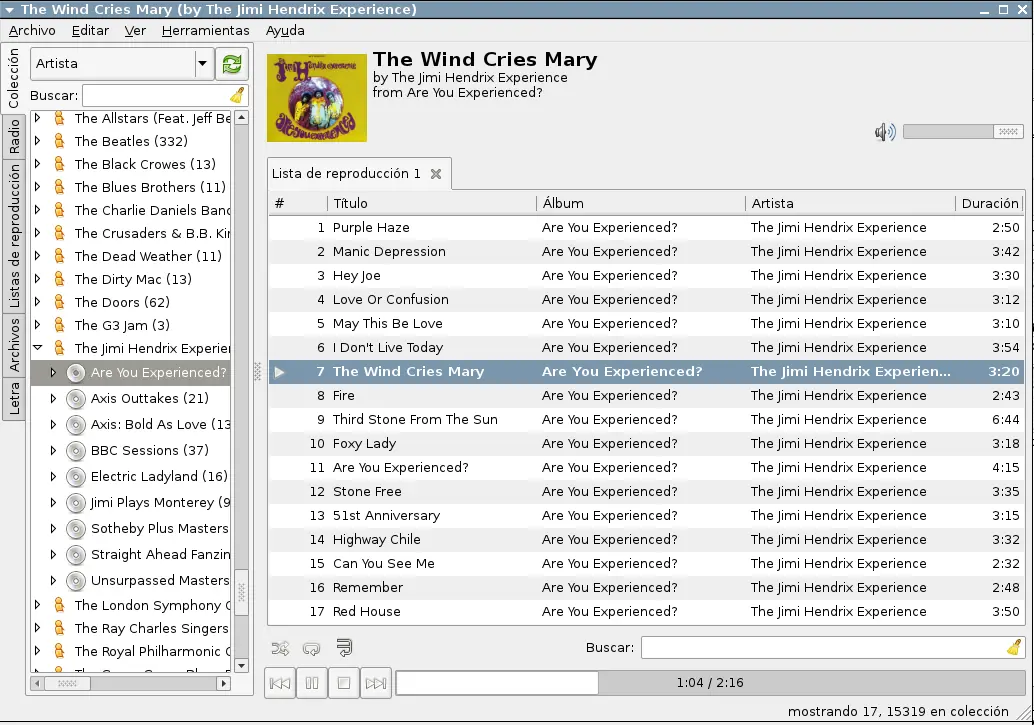Clear collection search with broom icon
The width and height of the screenshot is (1034, 725).
[x=237, y=96]
